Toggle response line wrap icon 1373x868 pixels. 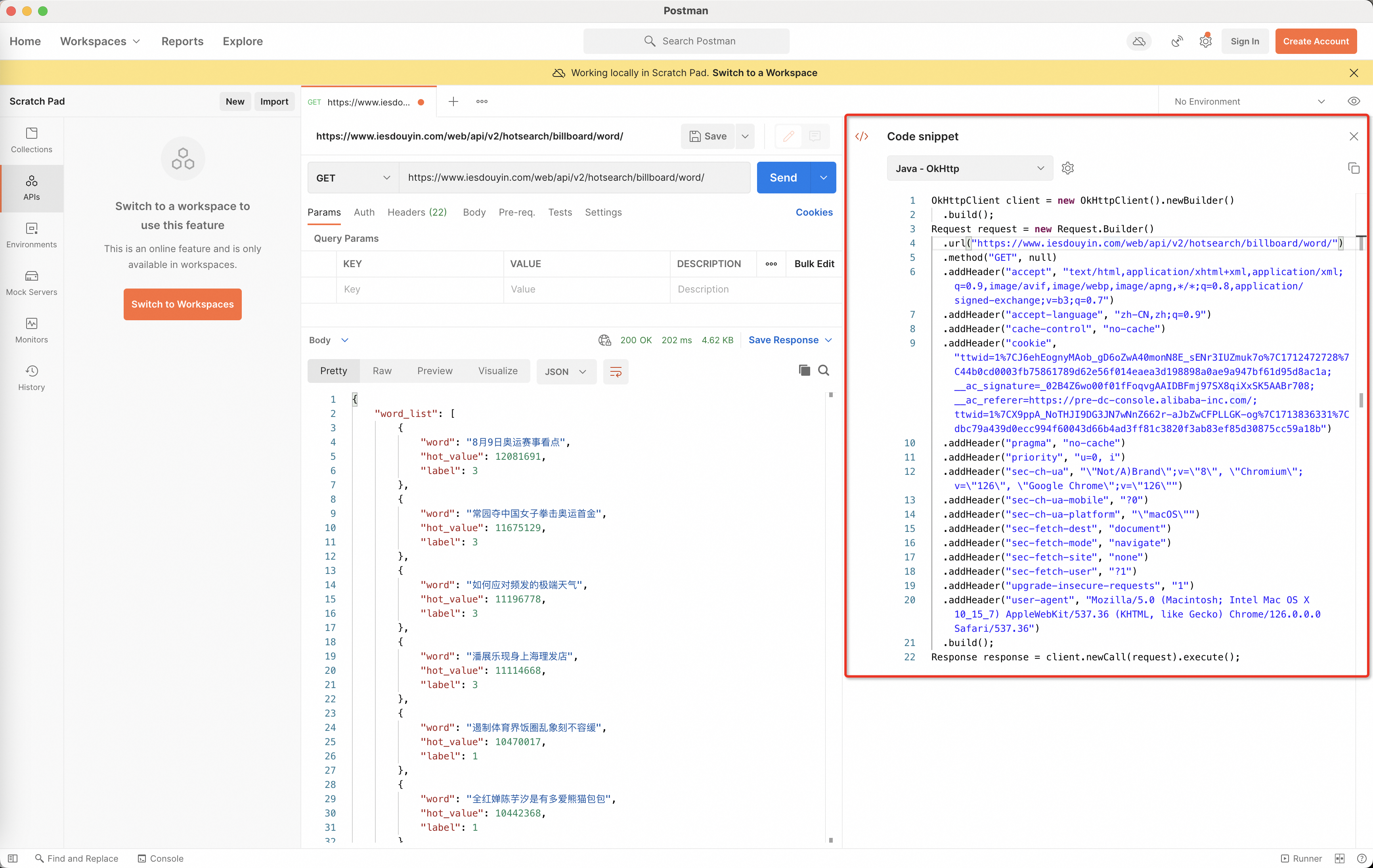pos(616,372)
